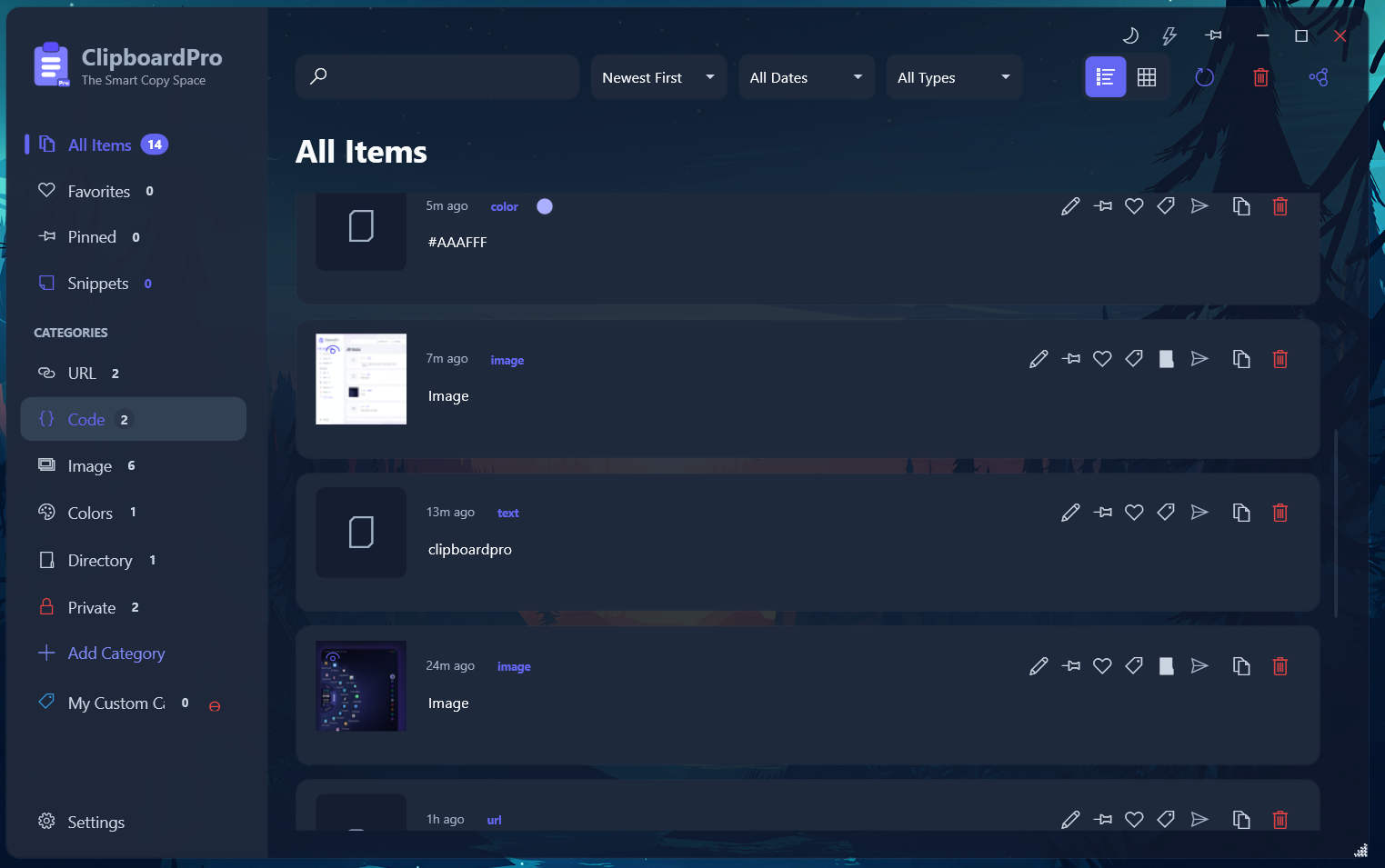Remove My Custom category with red minus
This screenshot has width=1385, height=868.
(x=215, y=706)
